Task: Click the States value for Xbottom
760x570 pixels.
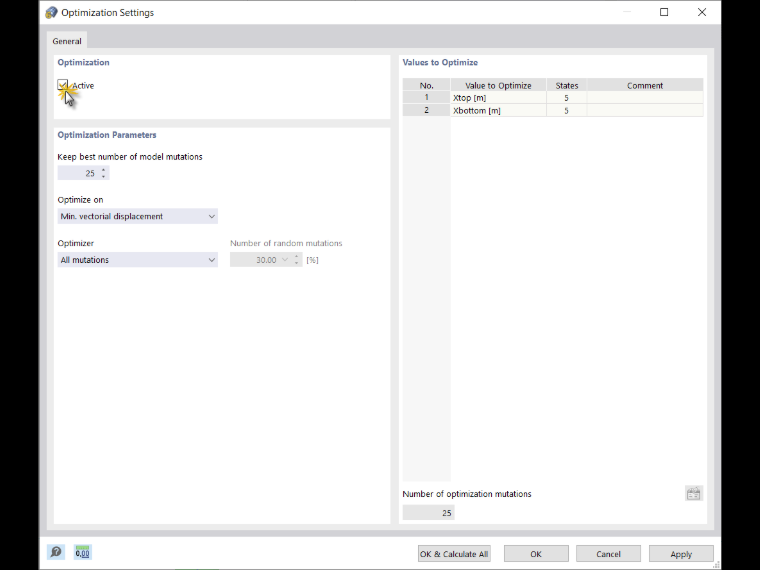Action: [567, 111]
